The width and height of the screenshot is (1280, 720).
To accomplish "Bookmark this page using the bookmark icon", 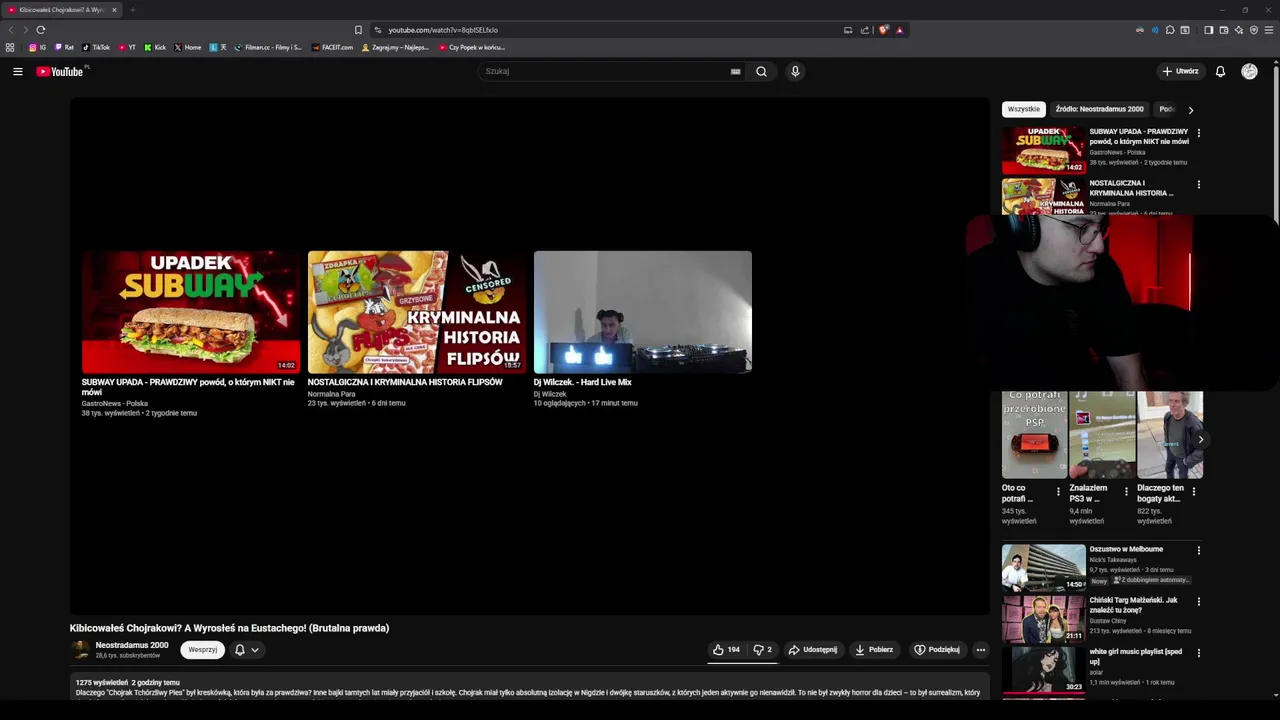I will (x=358, y=30).
